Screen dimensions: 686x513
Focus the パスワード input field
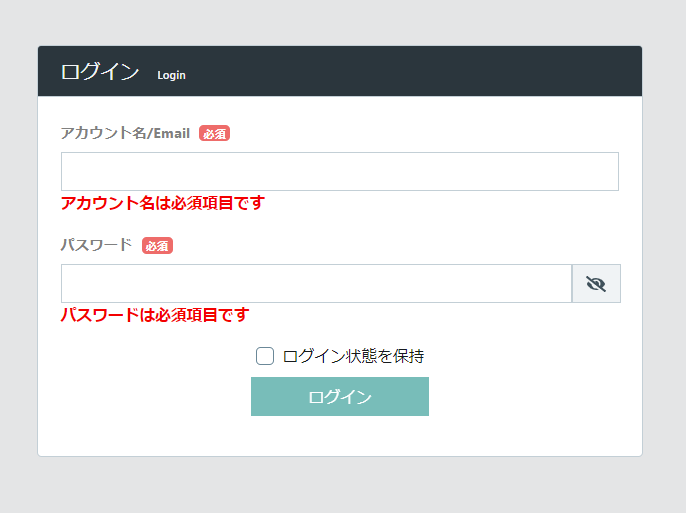315,284
